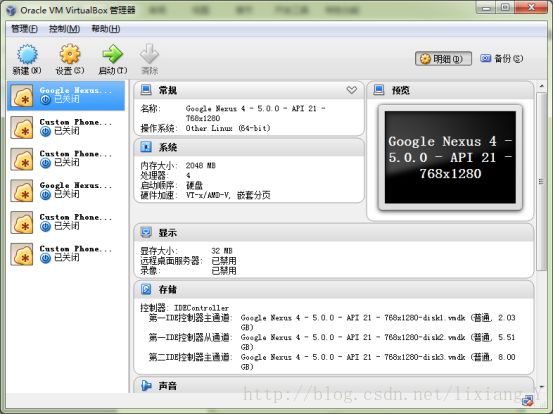Collapse the 常规 section with the chevron
This screenshot has width=554, height=414.
[352, 90]
